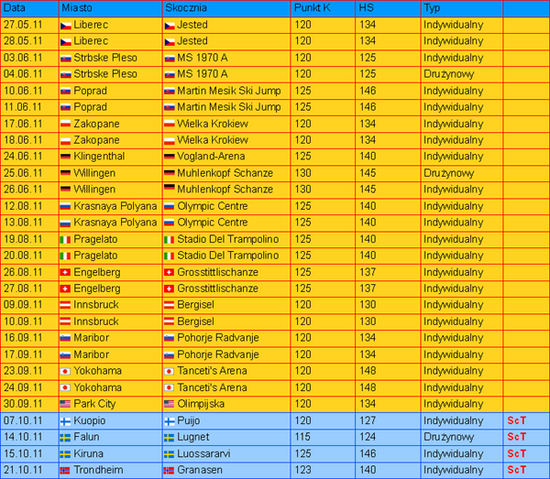Click the German flag beside Klingenthal
The image size is (550, 479).
coord(66,156)
